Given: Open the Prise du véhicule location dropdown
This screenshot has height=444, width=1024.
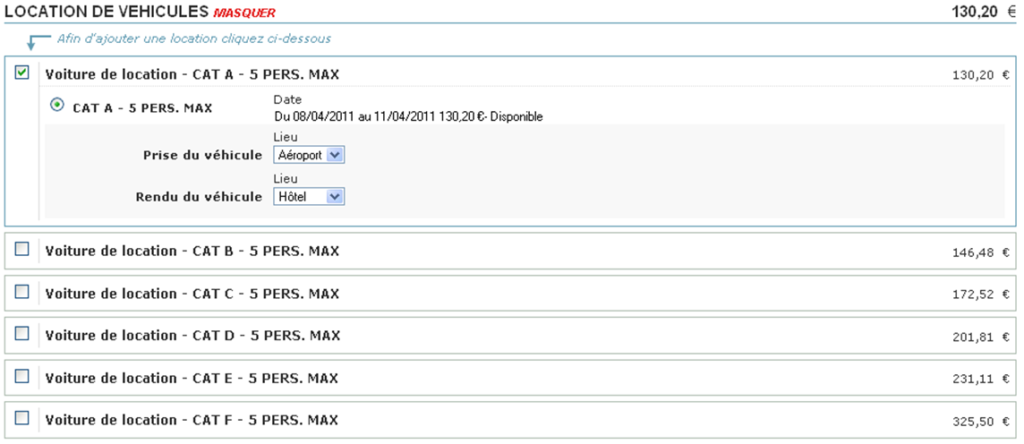Looking at the screenshot, I should click(x=309, y=155).
